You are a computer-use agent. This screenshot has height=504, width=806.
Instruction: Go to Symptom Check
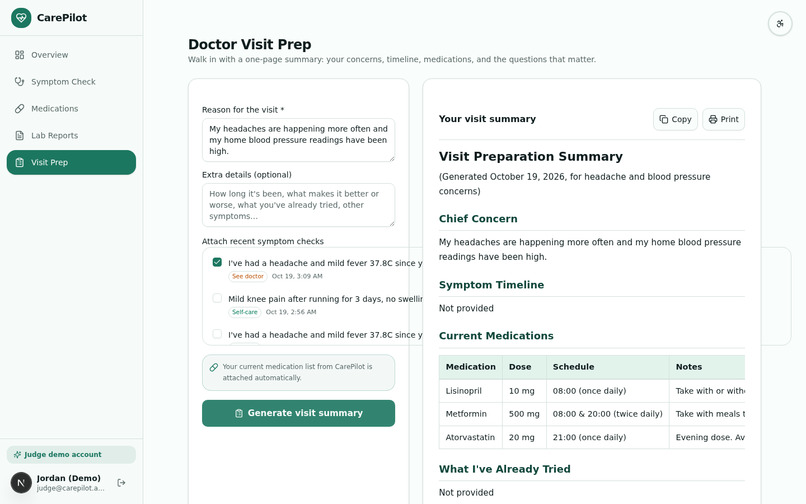(71, 82)
